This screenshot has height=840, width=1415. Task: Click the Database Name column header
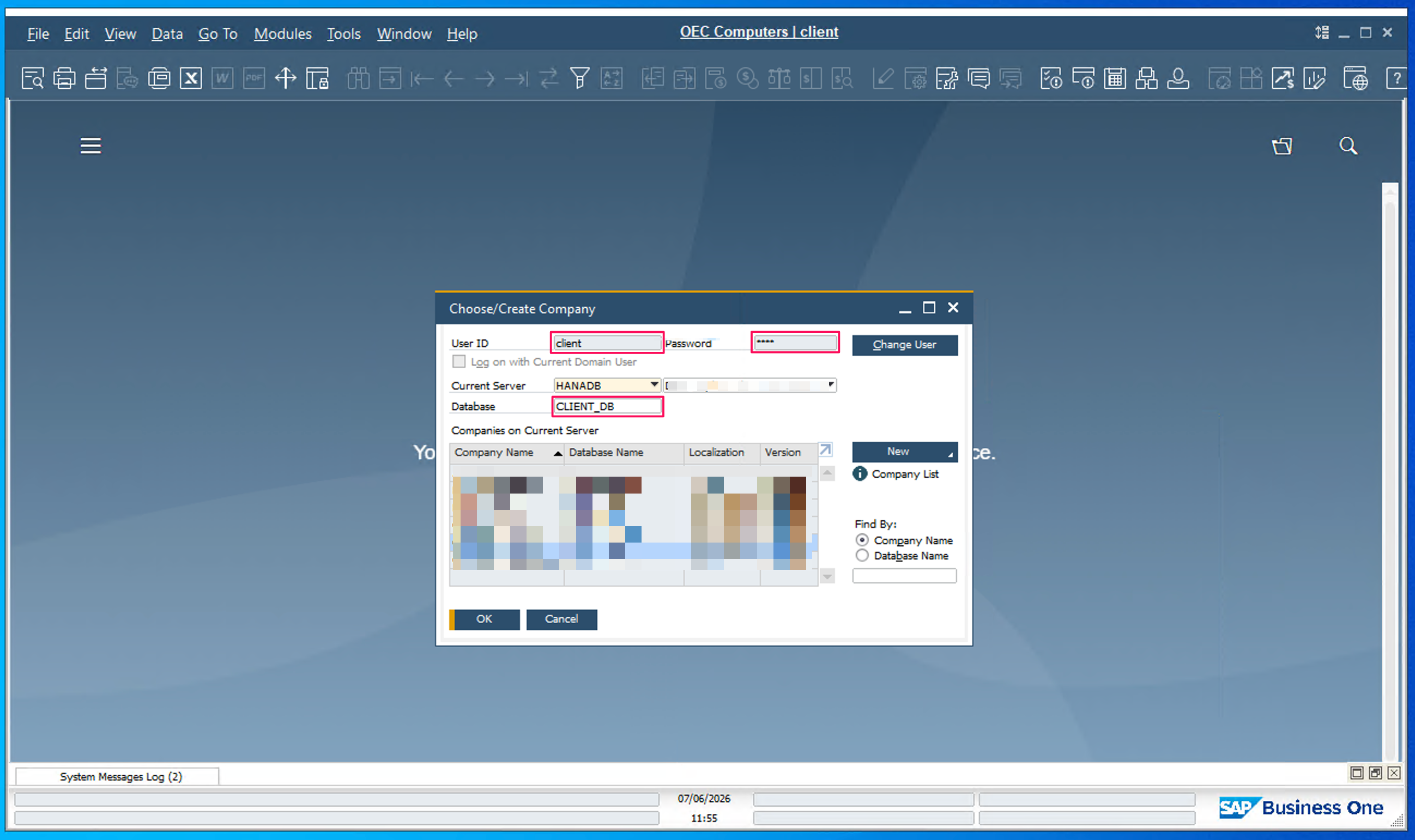(x=624, y=452)
